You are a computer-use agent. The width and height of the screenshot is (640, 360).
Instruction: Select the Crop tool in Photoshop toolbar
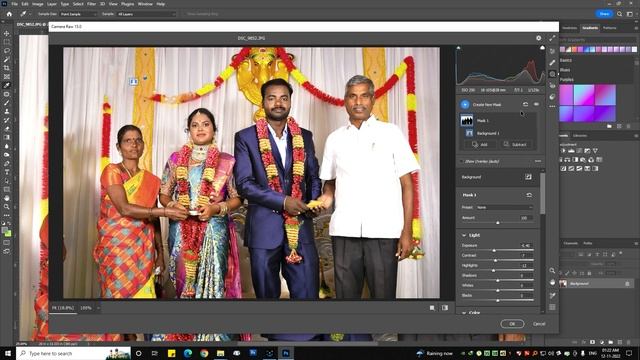(x=7, y=68)
